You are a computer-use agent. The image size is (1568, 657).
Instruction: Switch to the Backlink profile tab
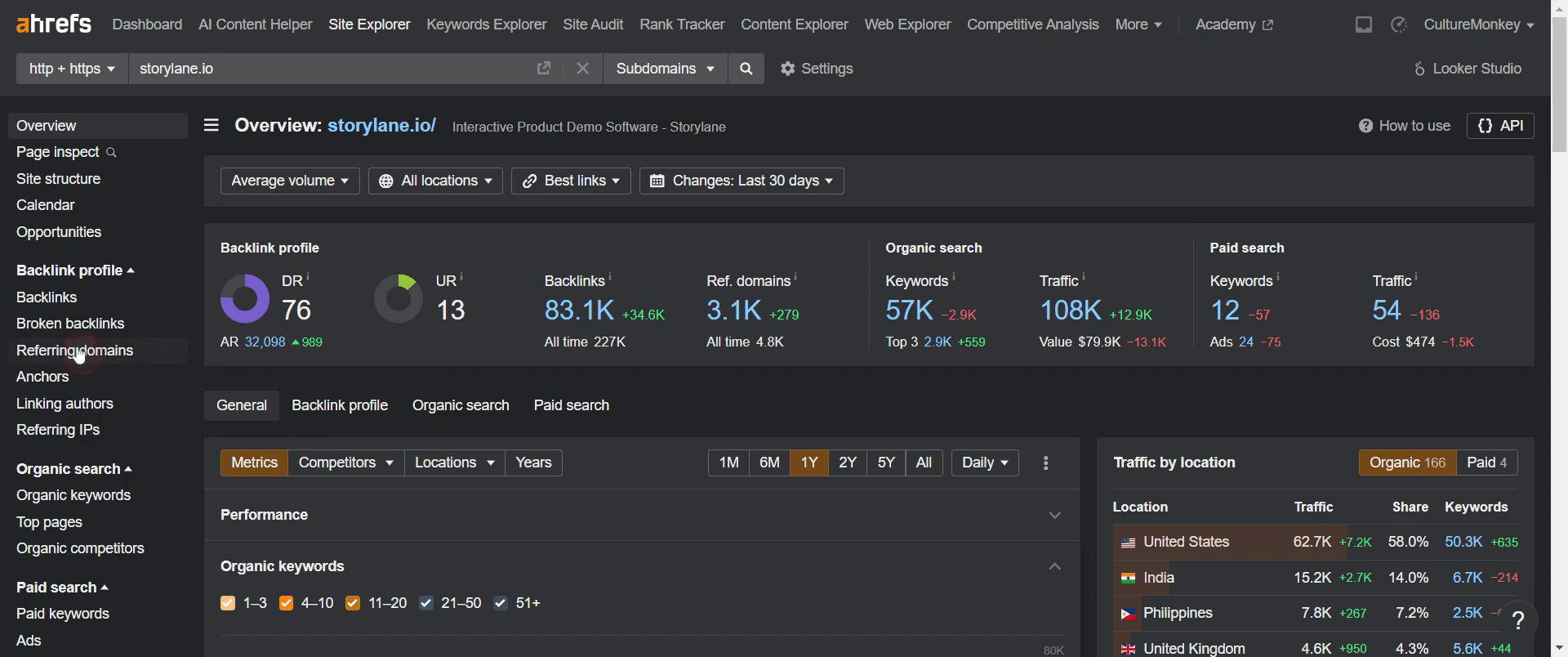click(x=340, y=405)
